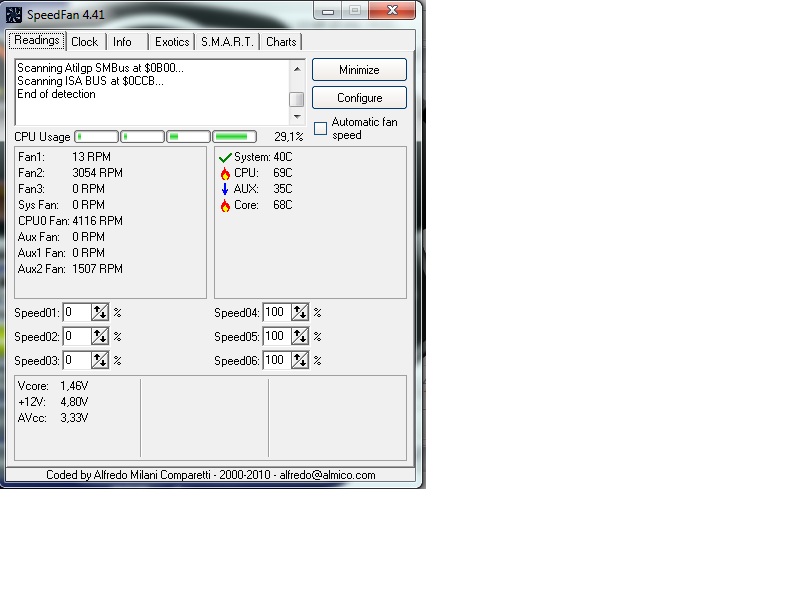Adjust Speed01 with its spinner arrows
The image size is (800, 600).
(100, 312)
